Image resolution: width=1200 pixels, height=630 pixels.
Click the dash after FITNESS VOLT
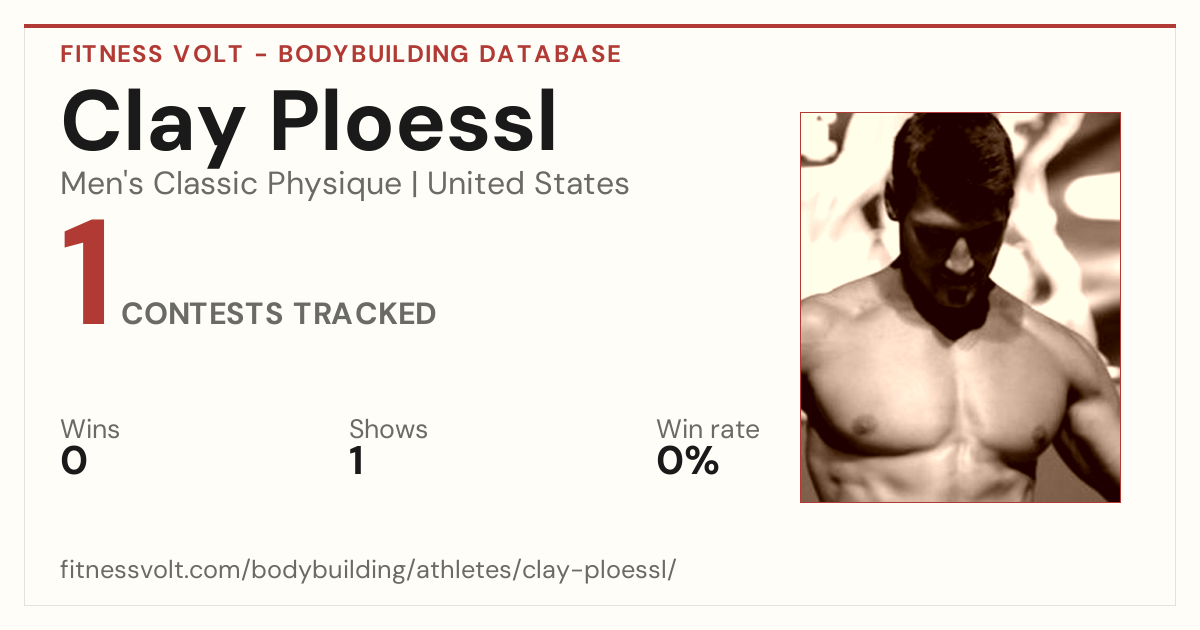(x=261, y=55)
